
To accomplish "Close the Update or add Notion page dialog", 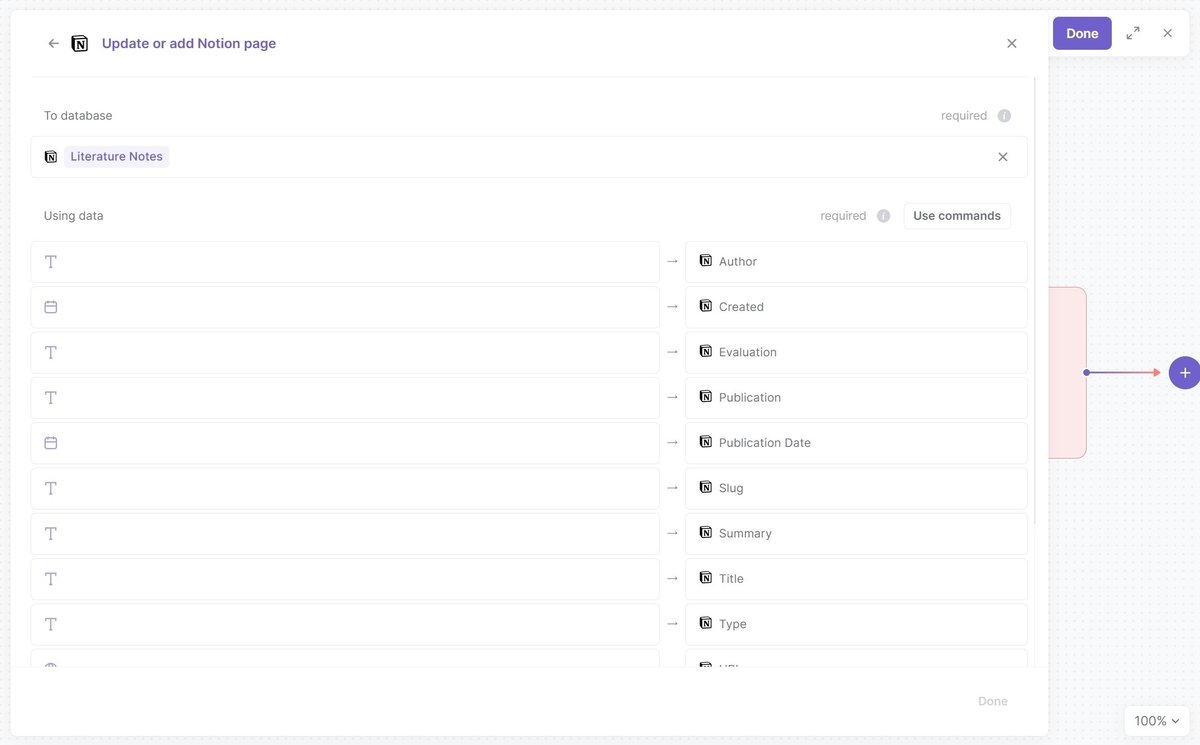I will tap(1012, 44).
